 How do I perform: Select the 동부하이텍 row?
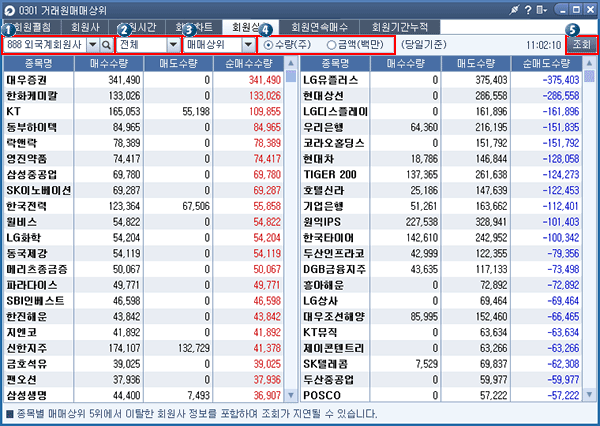point(144,127)
